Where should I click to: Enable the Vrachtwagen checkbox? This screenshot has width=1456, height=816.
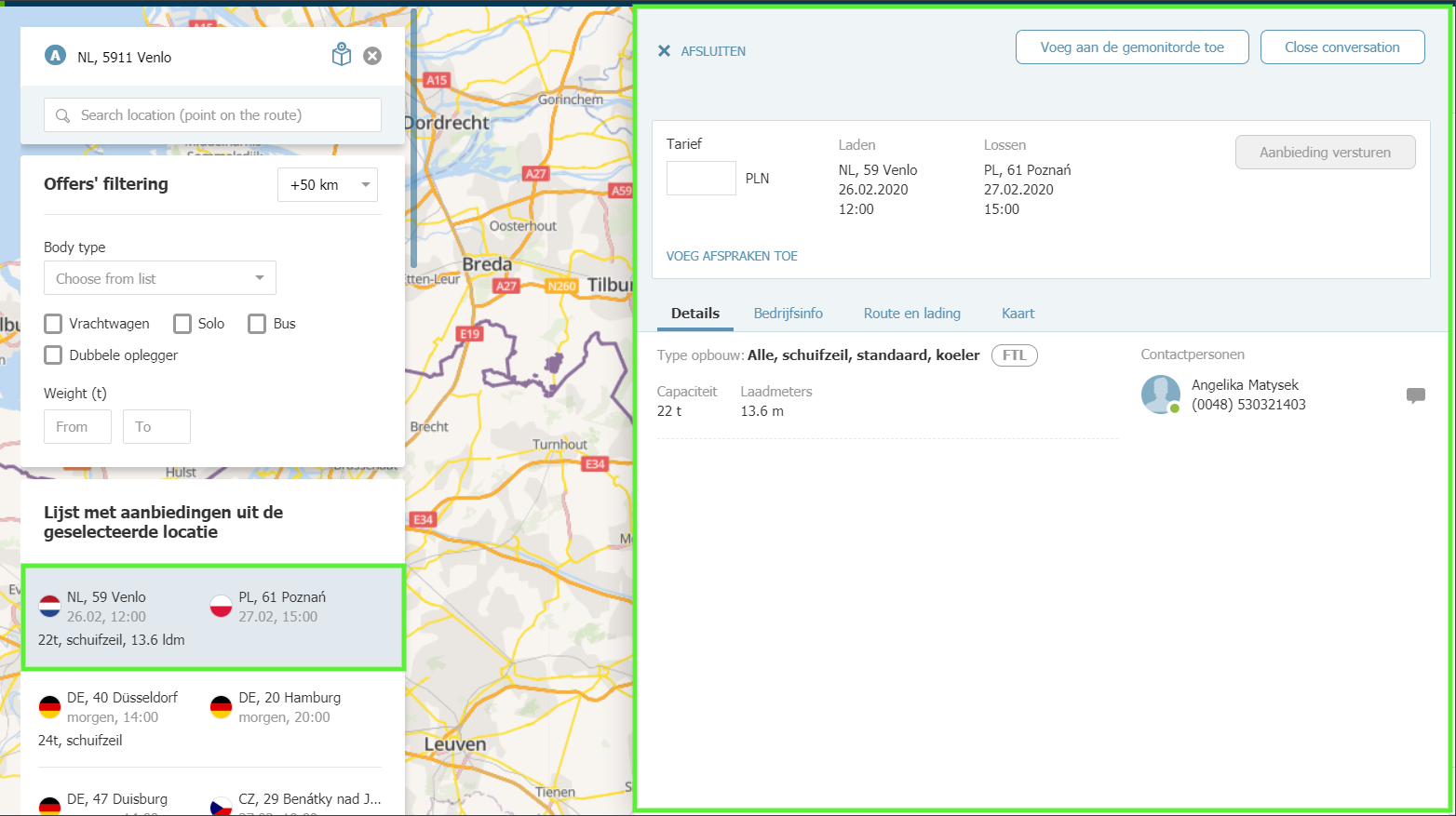point(53,324)
